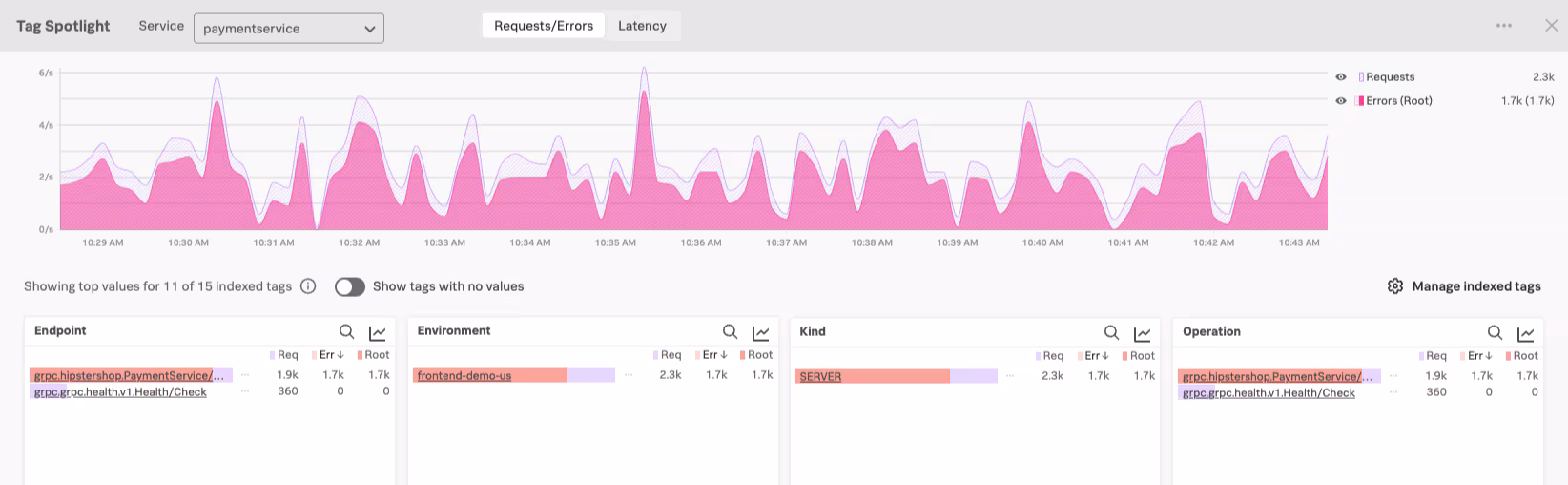Click the search icon in Environment panel

pos(730,332)
